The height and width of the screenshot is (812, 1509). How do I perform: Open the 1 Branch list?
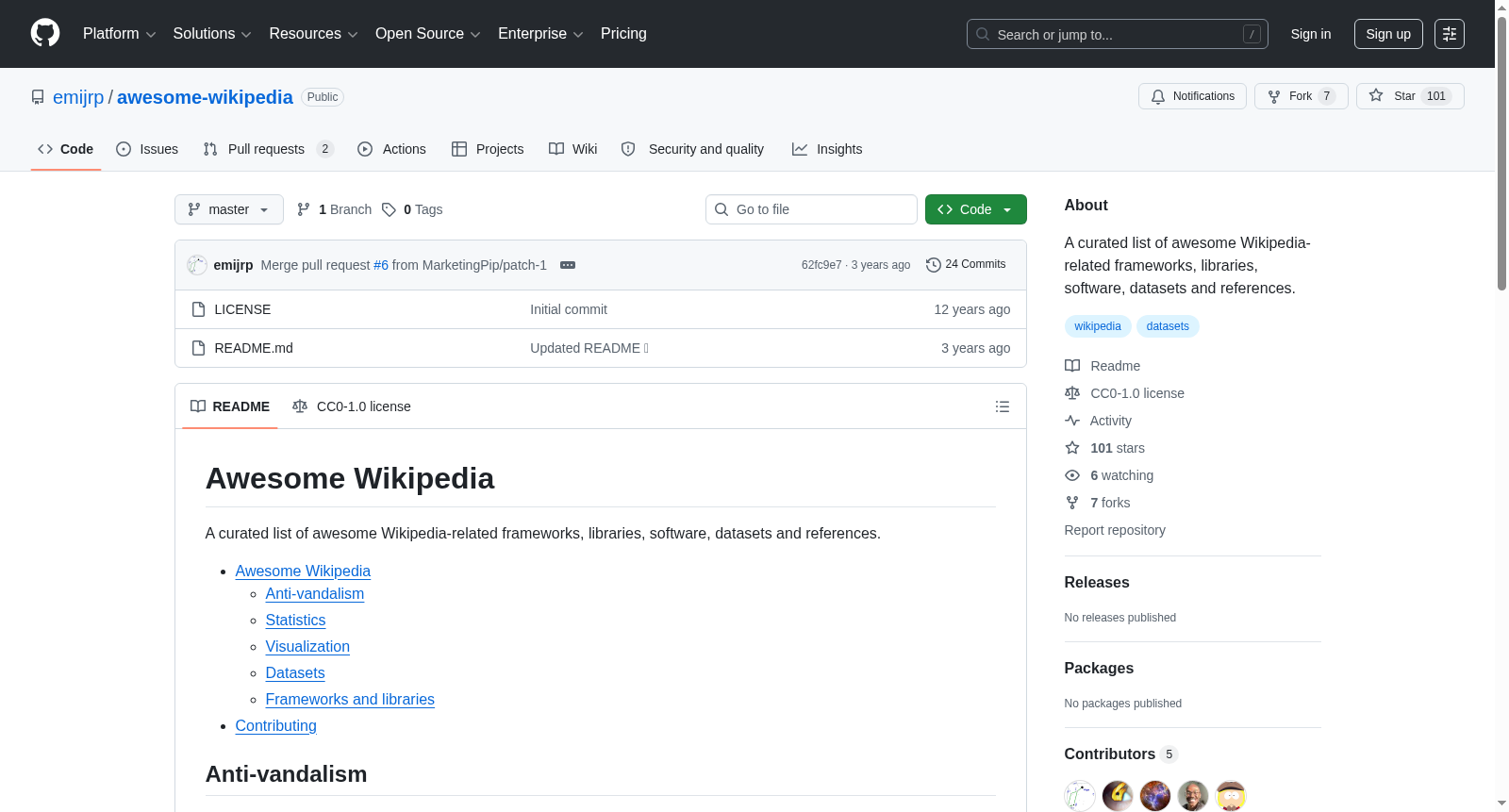[x=335, y=209]
